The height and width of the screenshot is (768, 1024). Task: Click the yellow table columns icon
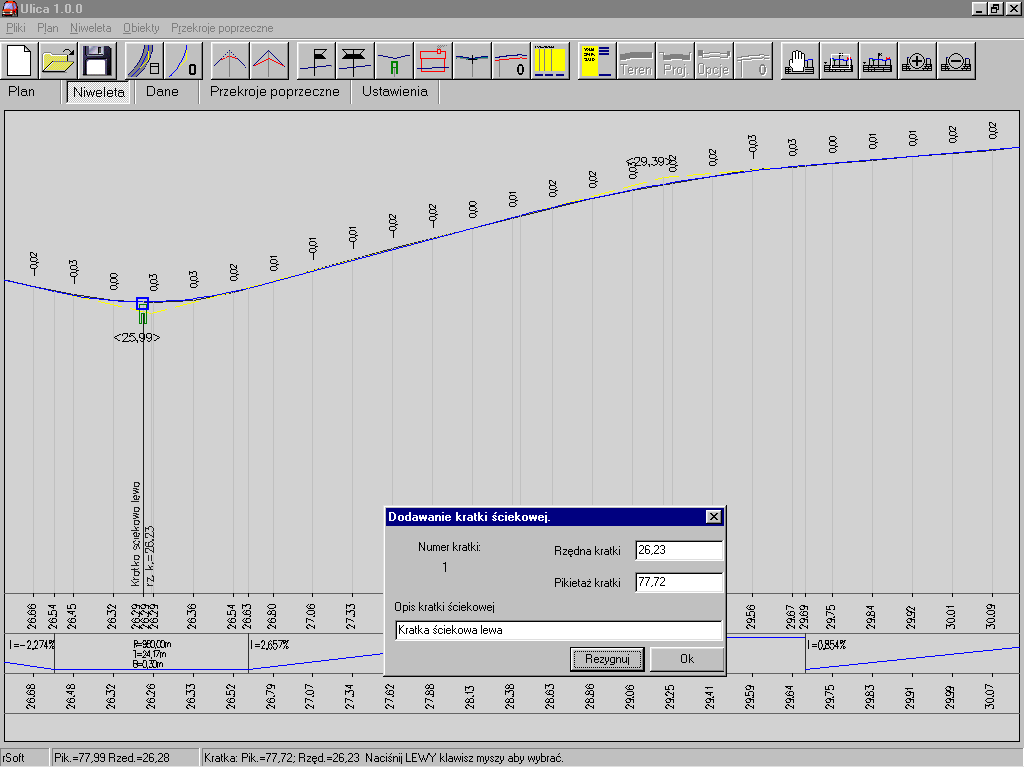[550, 61]
